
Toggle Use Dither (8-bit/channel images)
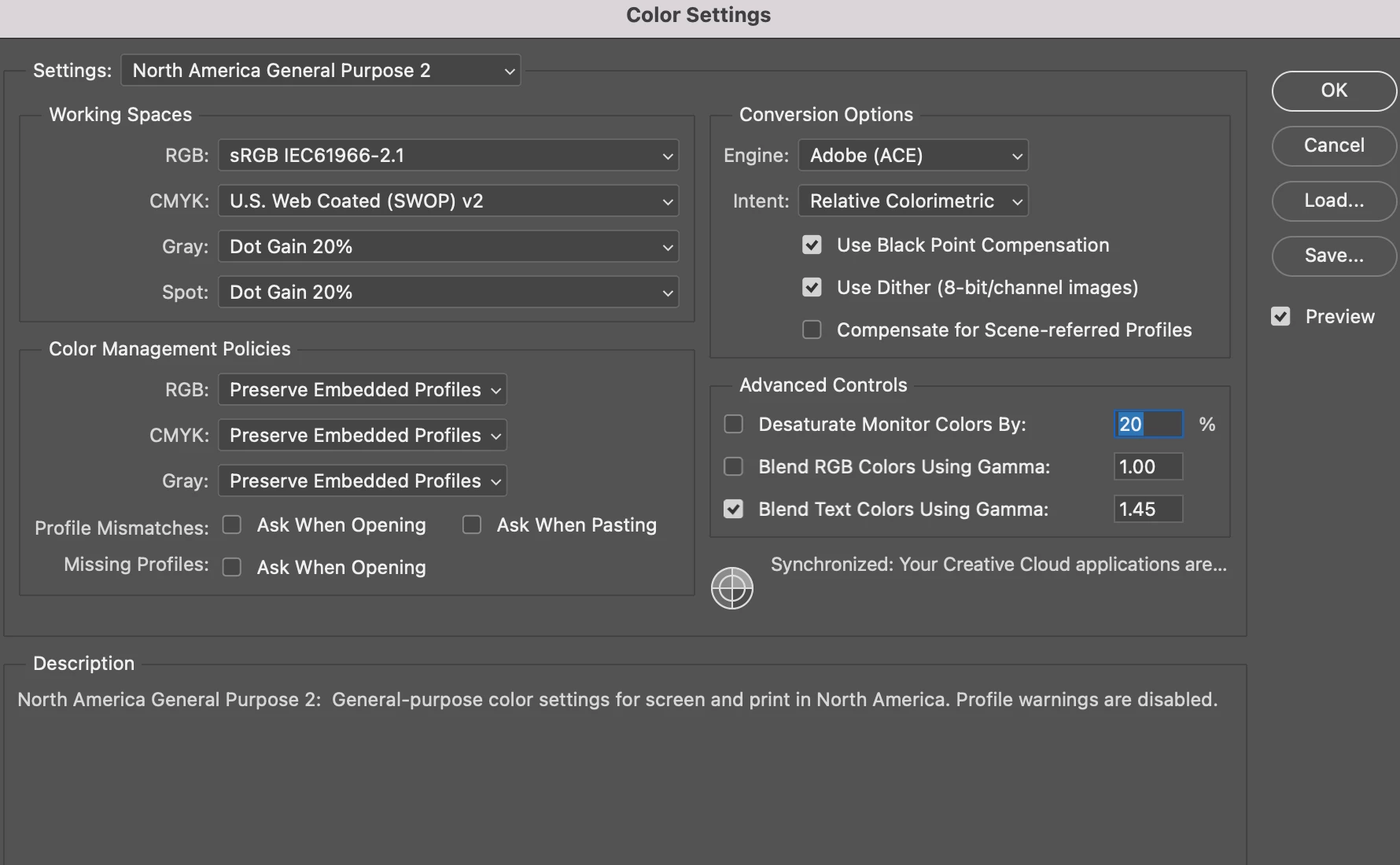click(812, 288)
